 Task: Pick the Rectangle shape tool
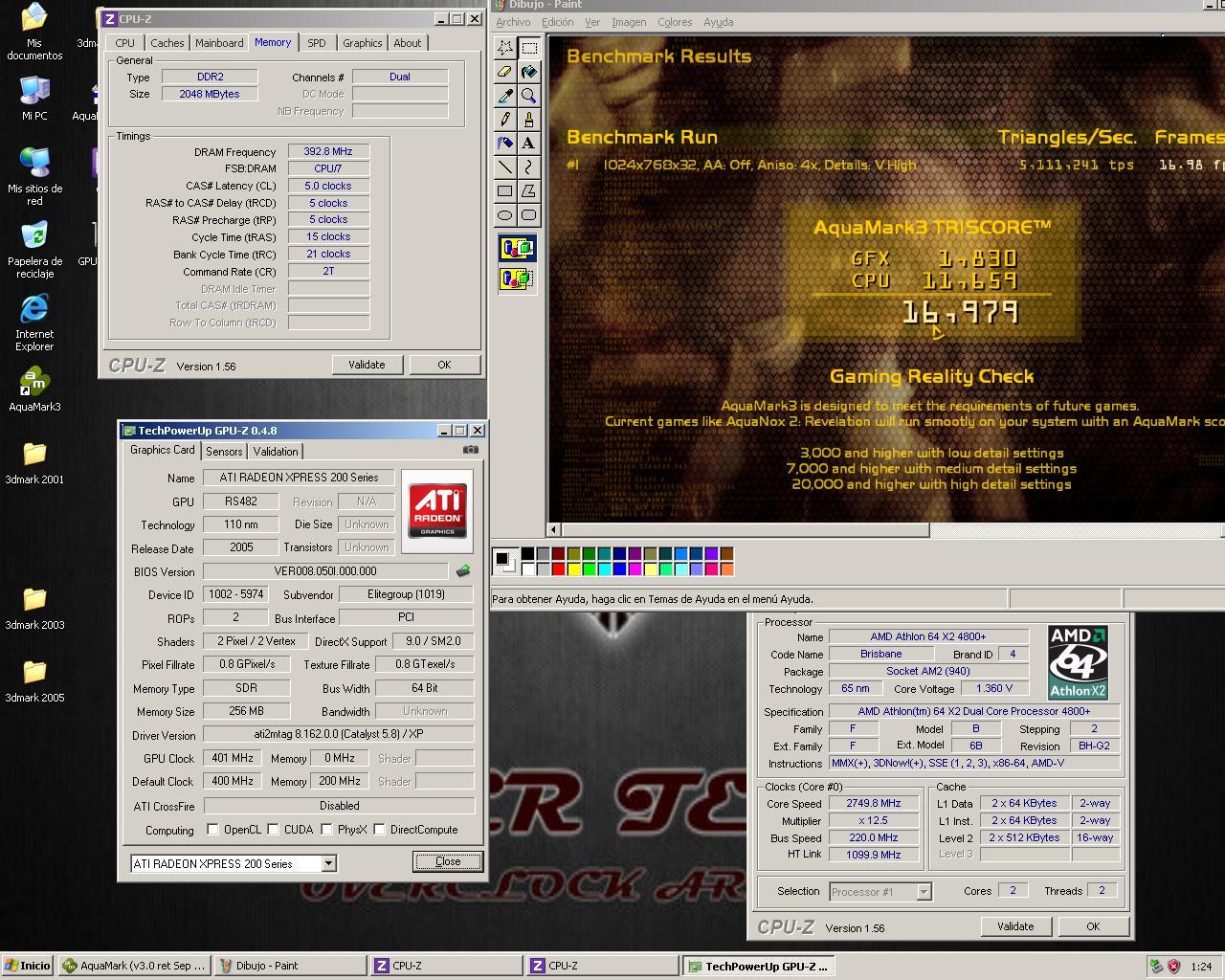point(505,191)
